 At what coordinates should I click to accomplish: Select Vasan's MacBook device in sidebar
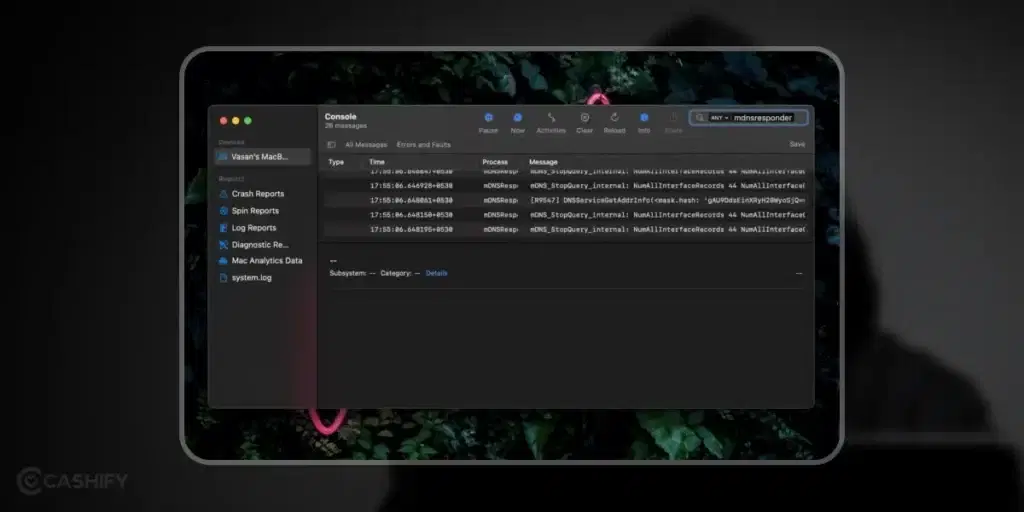pyautogui.click(x=263, y=157)
